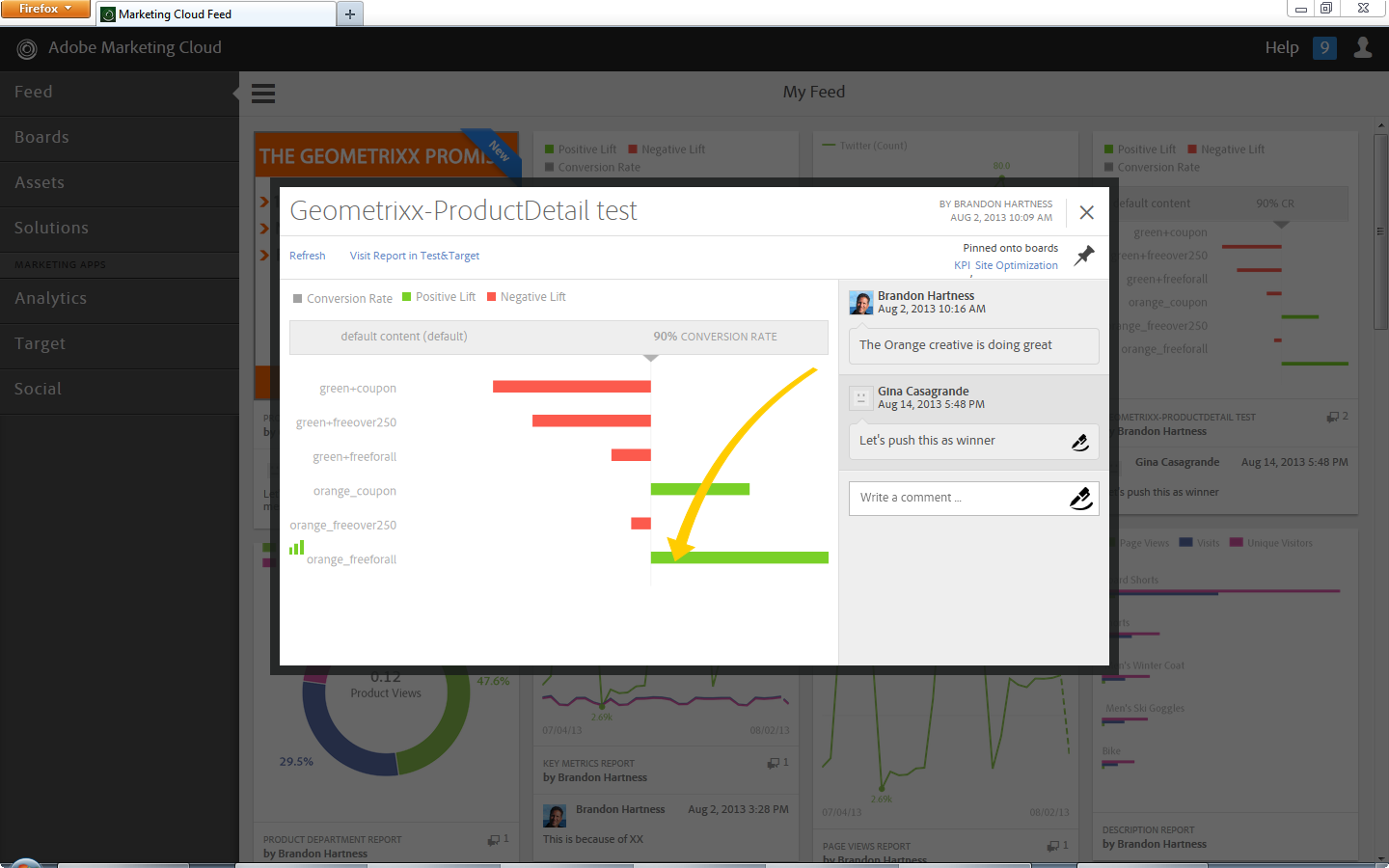This screenshot has width=1389, height=868.
Task: Toggle Negative Lift legend item in dialog
Action: (x=527, y=297)
